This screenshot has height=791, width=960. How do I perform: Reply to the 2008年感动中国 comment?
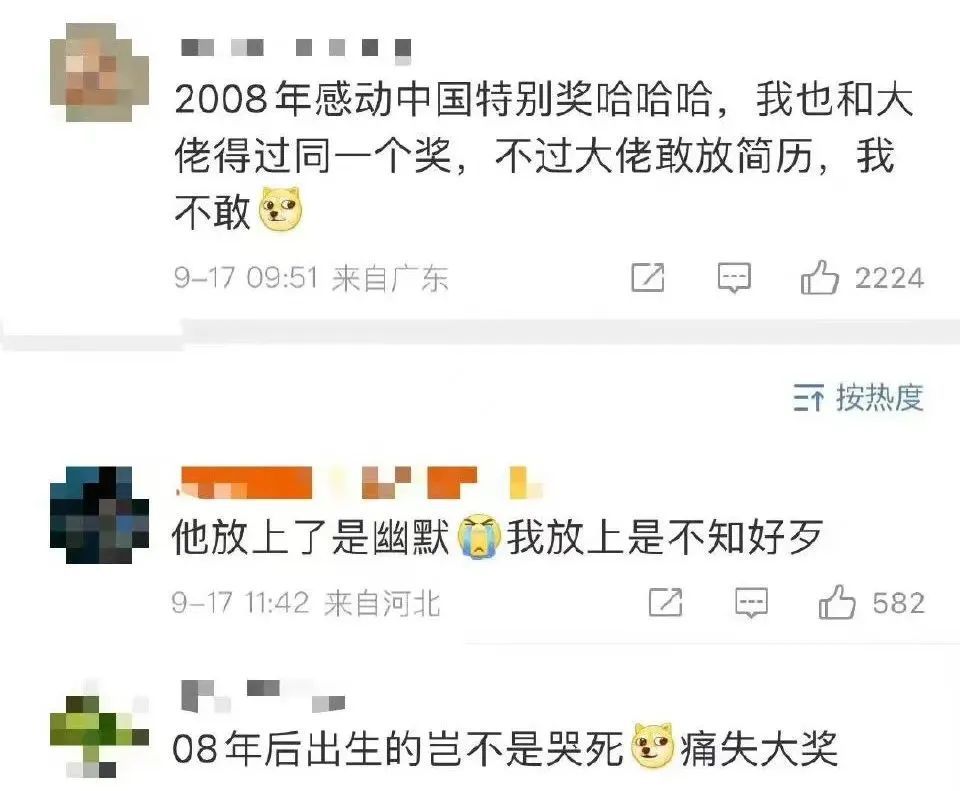[734, 279]
